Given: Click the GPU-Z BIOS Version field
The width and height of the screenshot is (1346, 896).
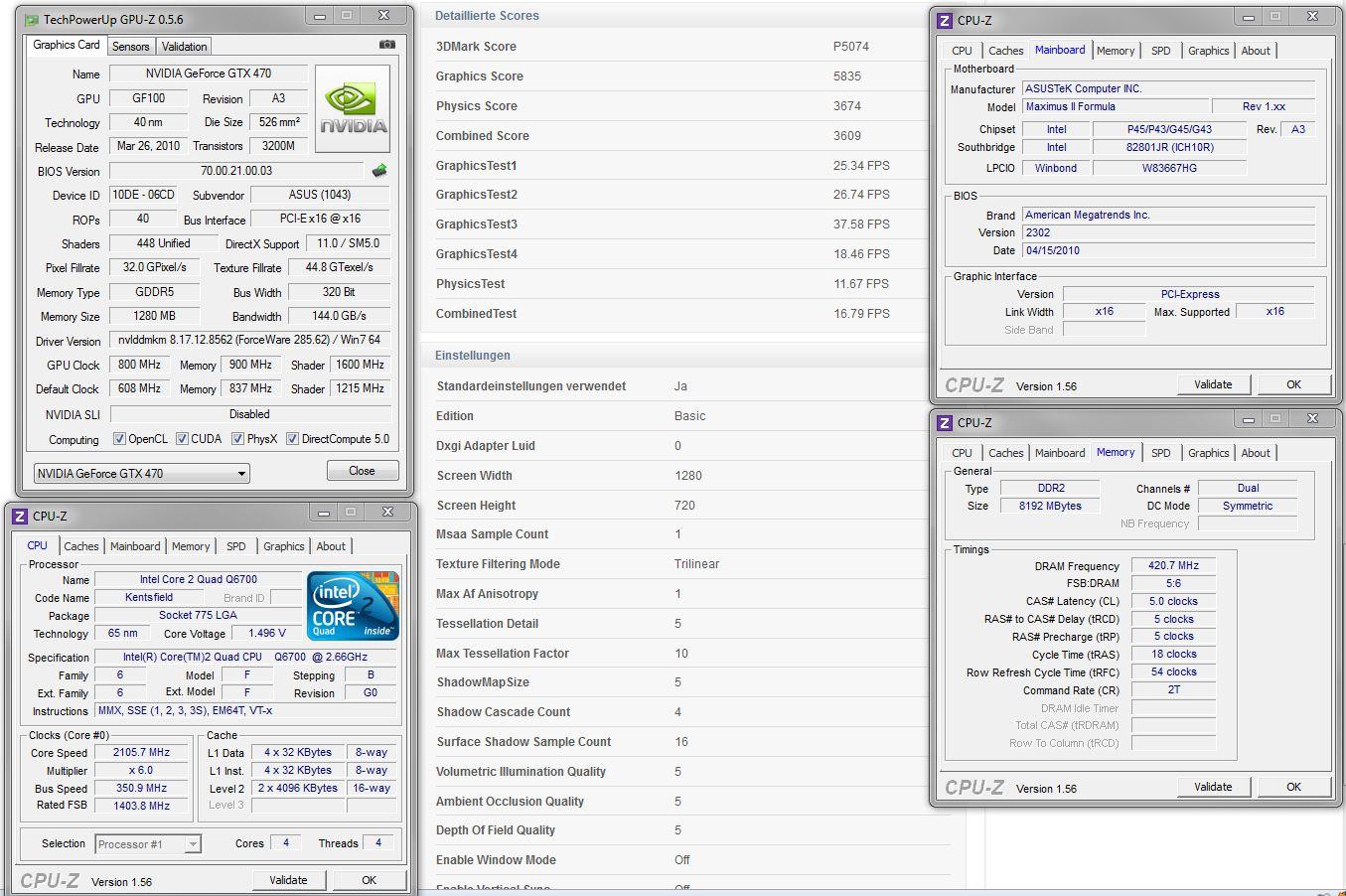Looking at the screenshot, I should point(236,171).
